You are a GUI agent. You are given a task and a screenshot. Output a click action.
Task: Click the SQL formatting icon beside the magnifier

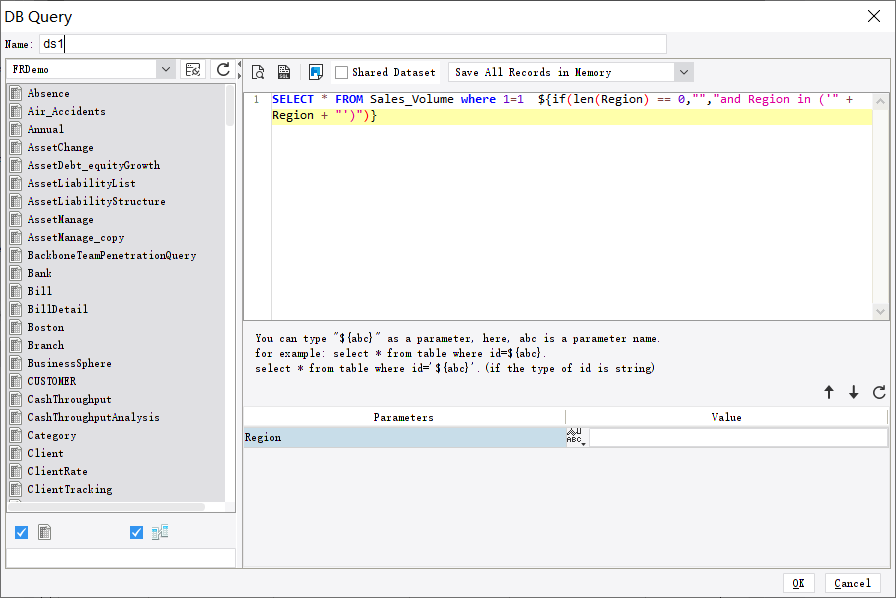(284, 72)
